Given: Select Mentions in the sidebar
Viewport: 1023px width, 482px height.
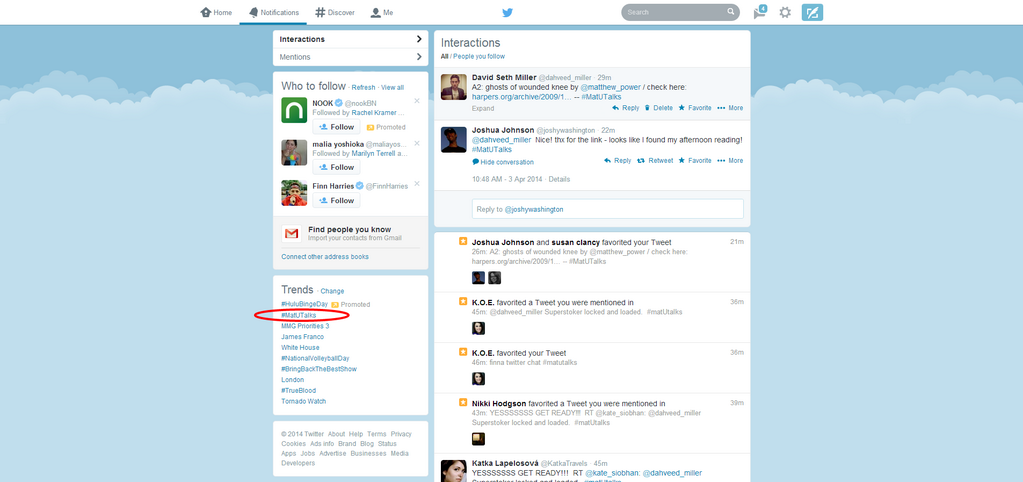Looking at the screenshot, I should (350, 57).
